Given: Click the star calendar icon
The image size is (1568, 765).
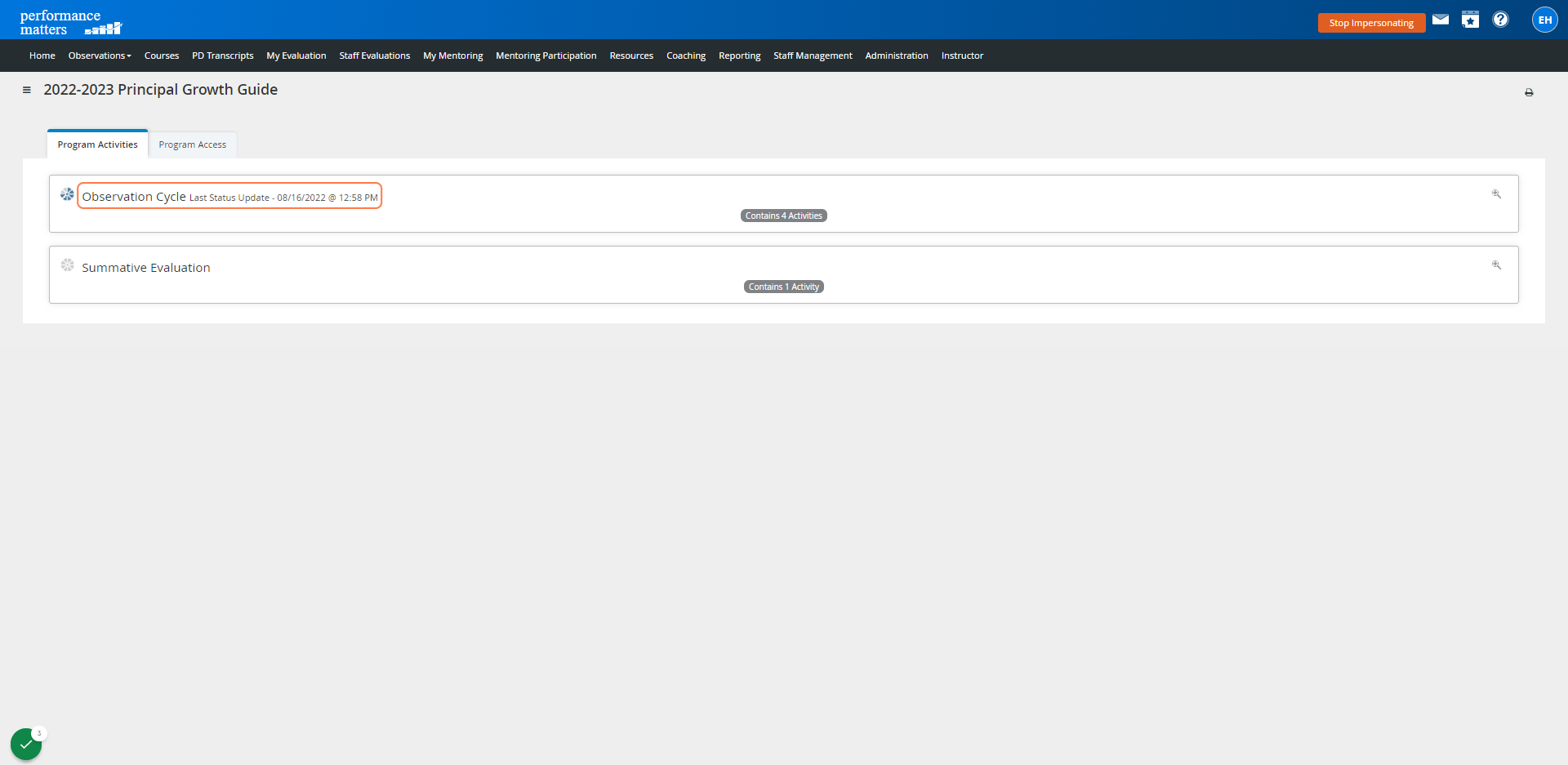Looking at the screenshot, I should [x=1470, y=20].
